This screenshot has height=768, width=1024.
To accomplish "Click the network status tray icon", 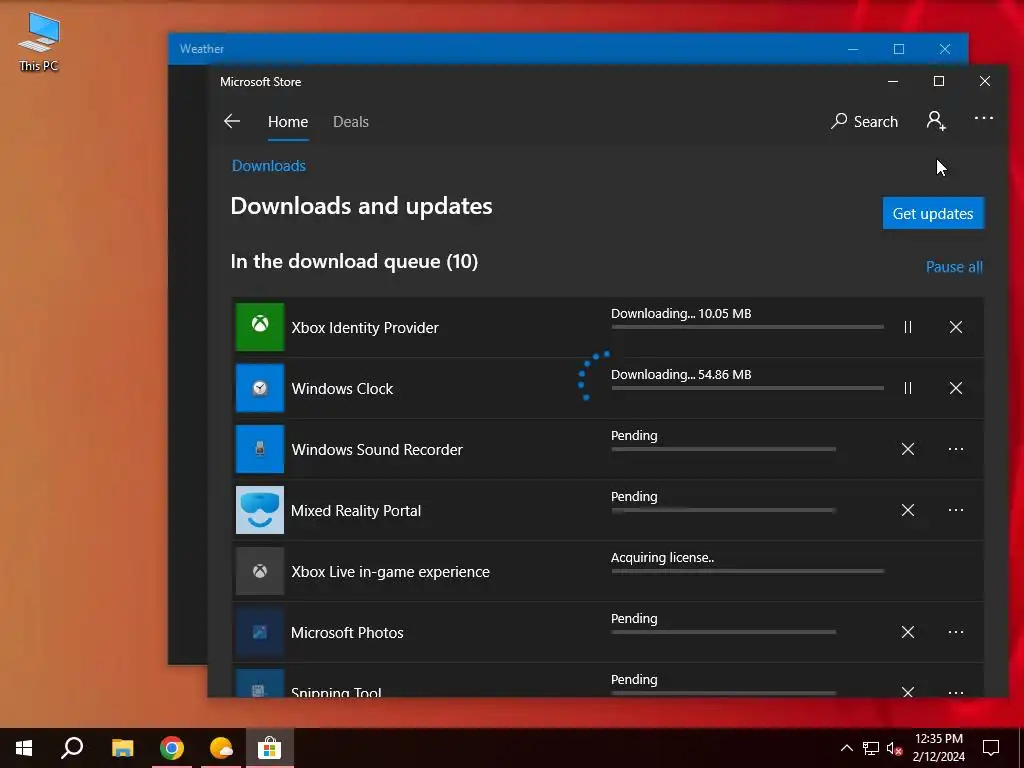I will (871, 748).
